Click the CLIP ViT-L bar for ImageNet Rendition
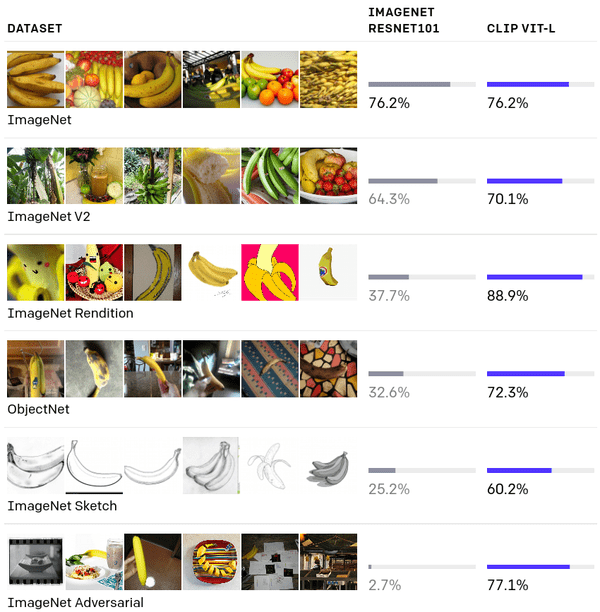This screenshot has width=600, height=612. click(x=534, y=277)
